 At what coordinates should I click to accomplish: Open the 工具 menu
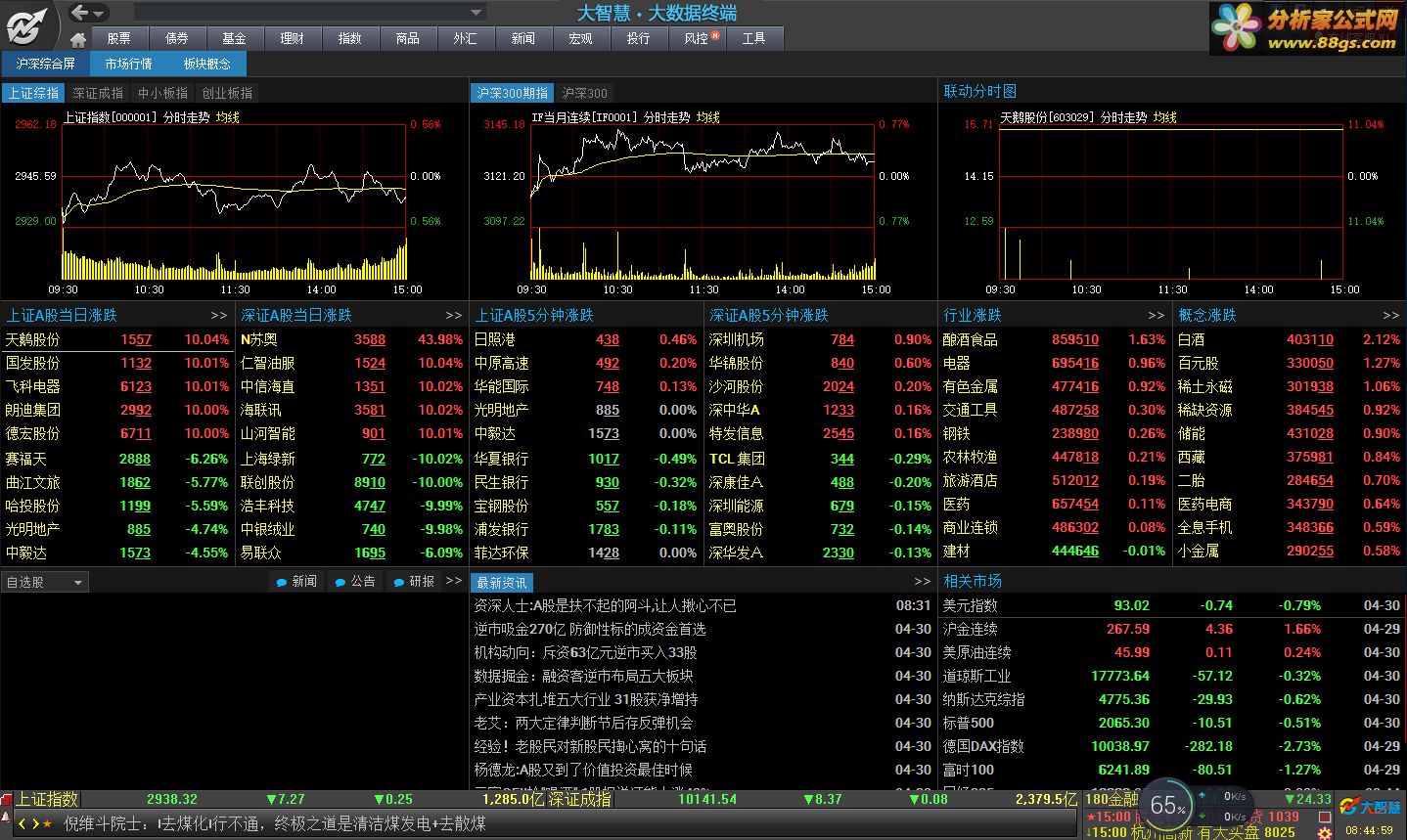click(753, 38)
